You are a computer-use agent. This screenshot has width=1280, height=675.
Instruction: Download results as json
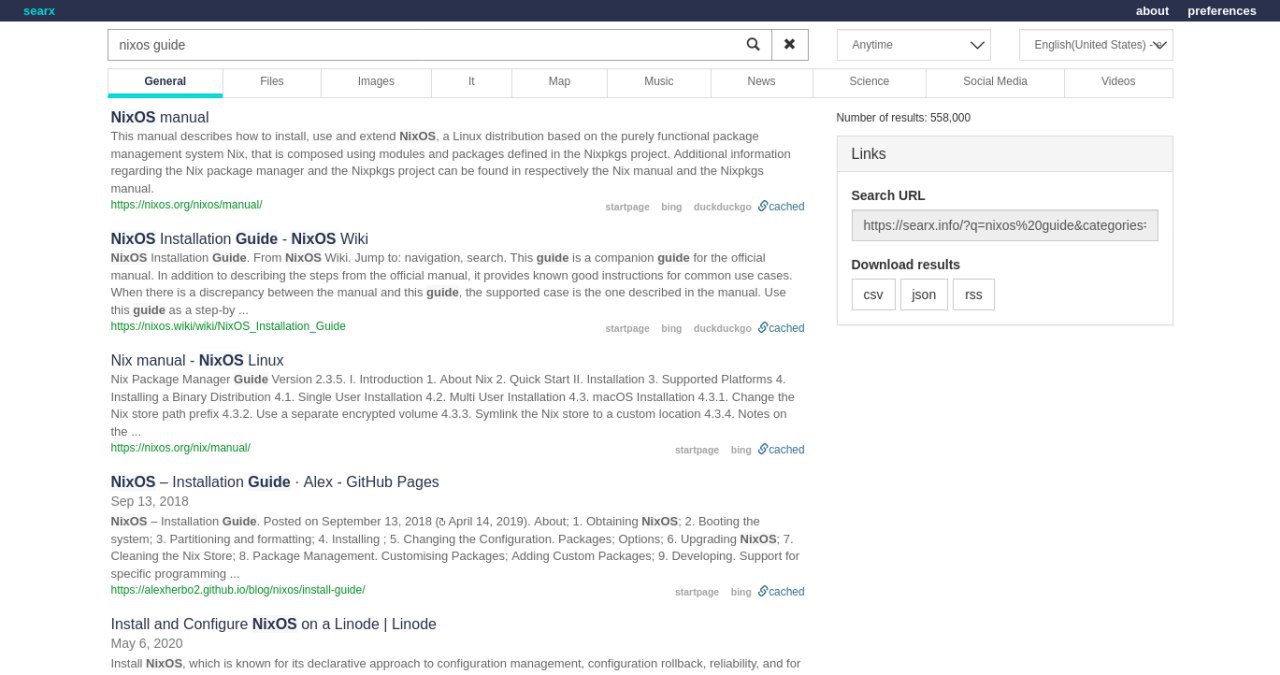click(924, 295)
